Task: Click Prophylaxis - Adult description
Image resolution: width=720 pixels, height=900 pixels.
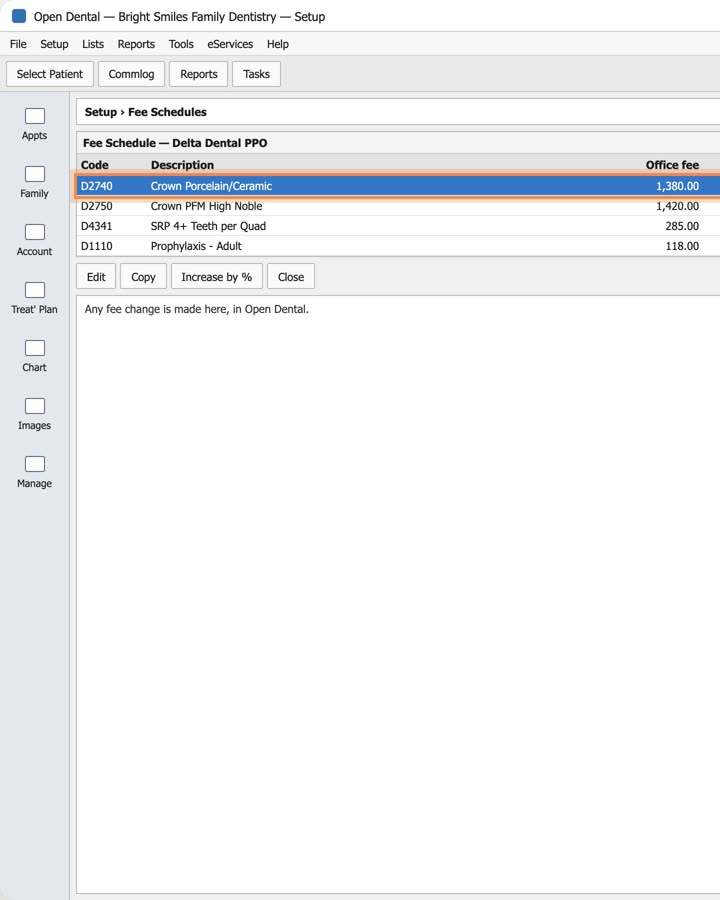Action: [x=196, y=246]
